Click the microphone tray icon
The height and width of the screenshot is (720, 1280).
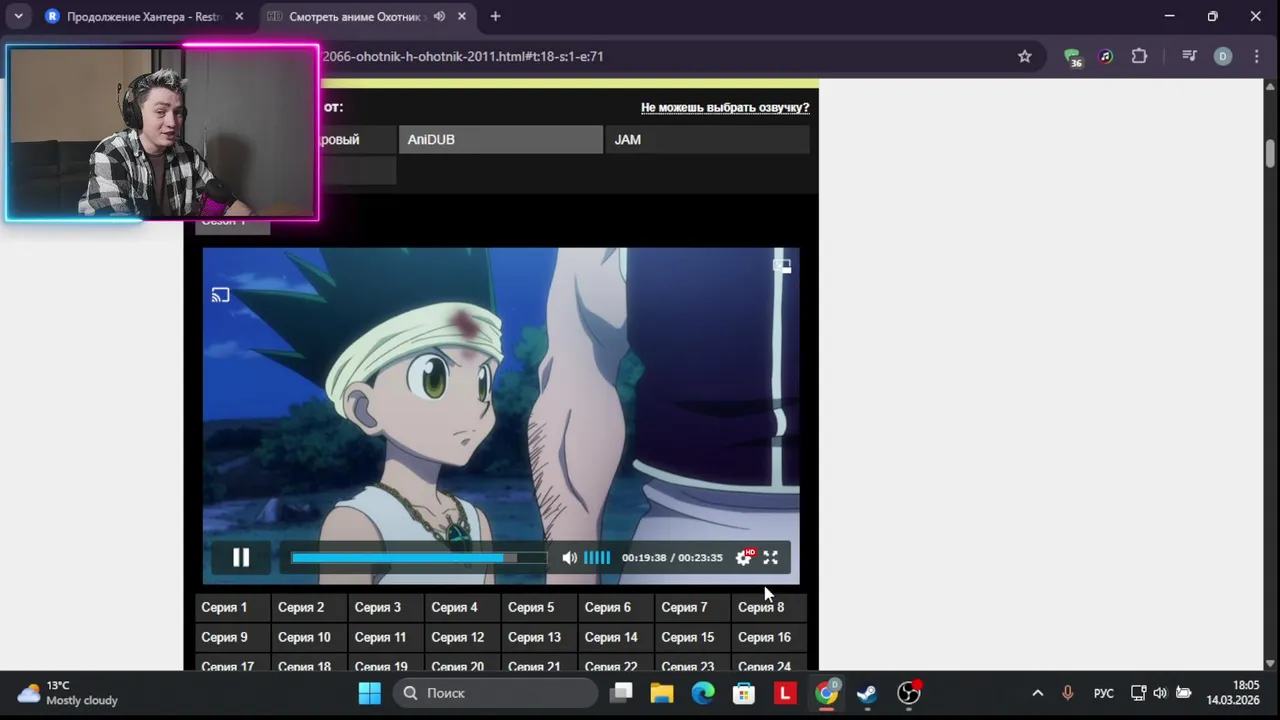1068,693
